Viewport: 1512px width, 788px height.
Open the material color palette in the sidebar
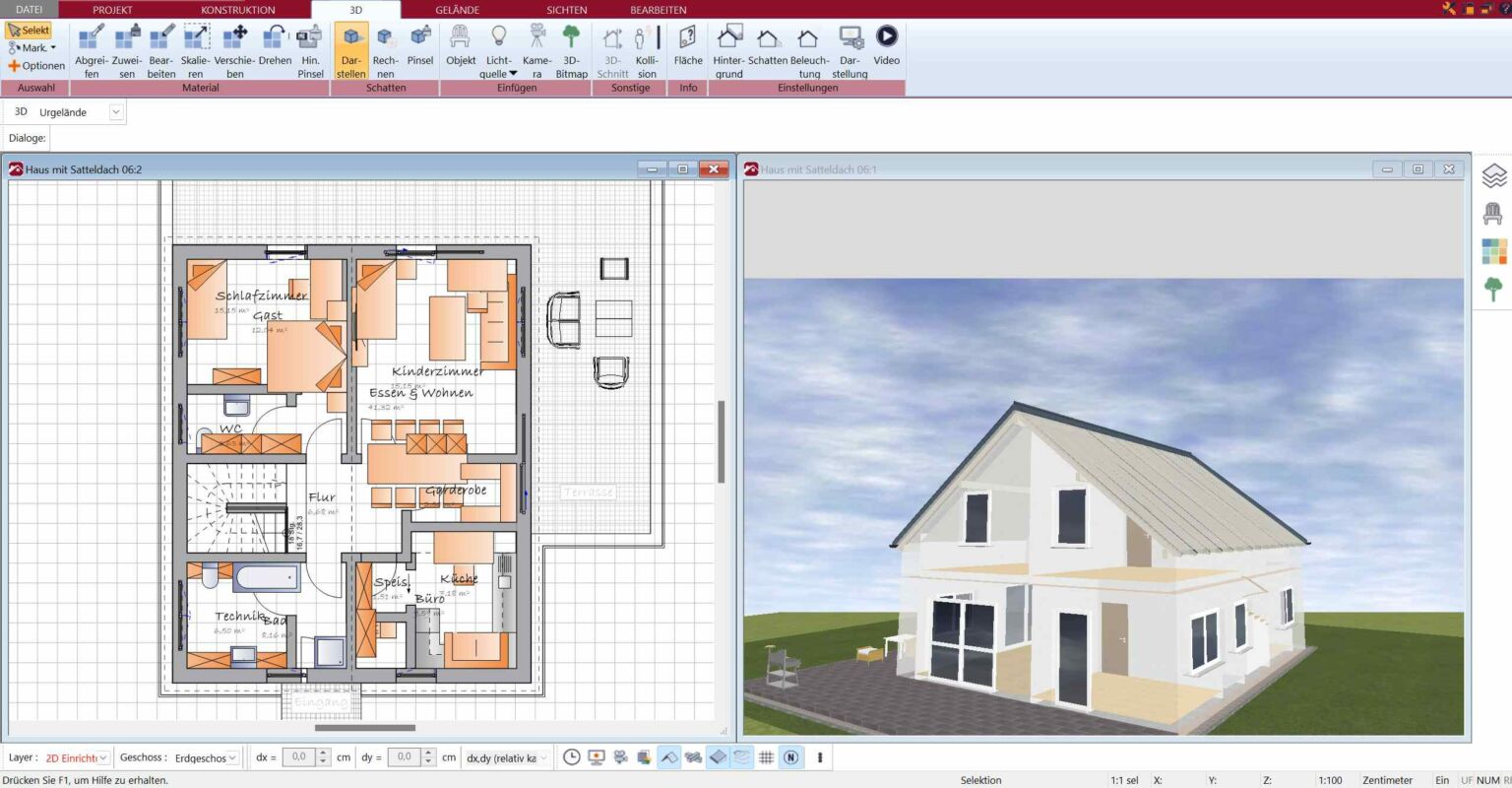tap(1494, 252)
